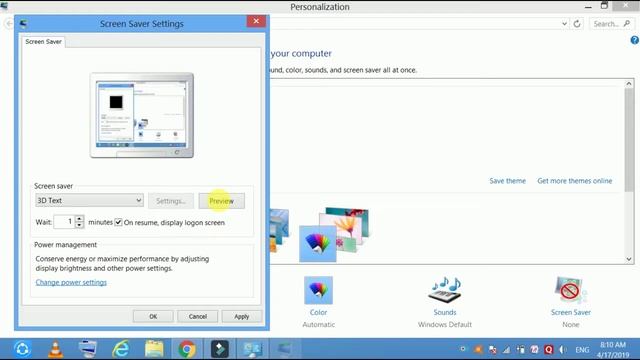Switch to Google Chrome in taskbar
The height and width of the screenshot is (360, 640).
(x=187, y=349)
